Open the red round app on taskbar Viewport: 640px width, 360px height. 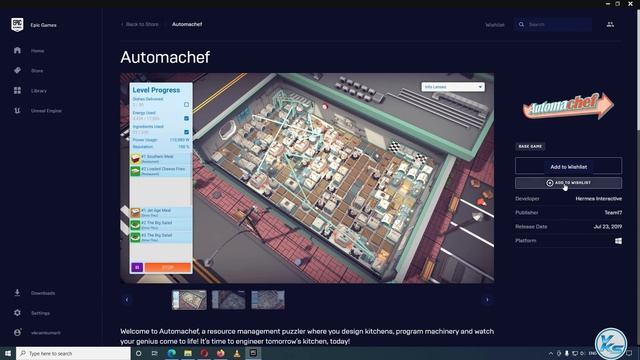[x=204, y=353]
